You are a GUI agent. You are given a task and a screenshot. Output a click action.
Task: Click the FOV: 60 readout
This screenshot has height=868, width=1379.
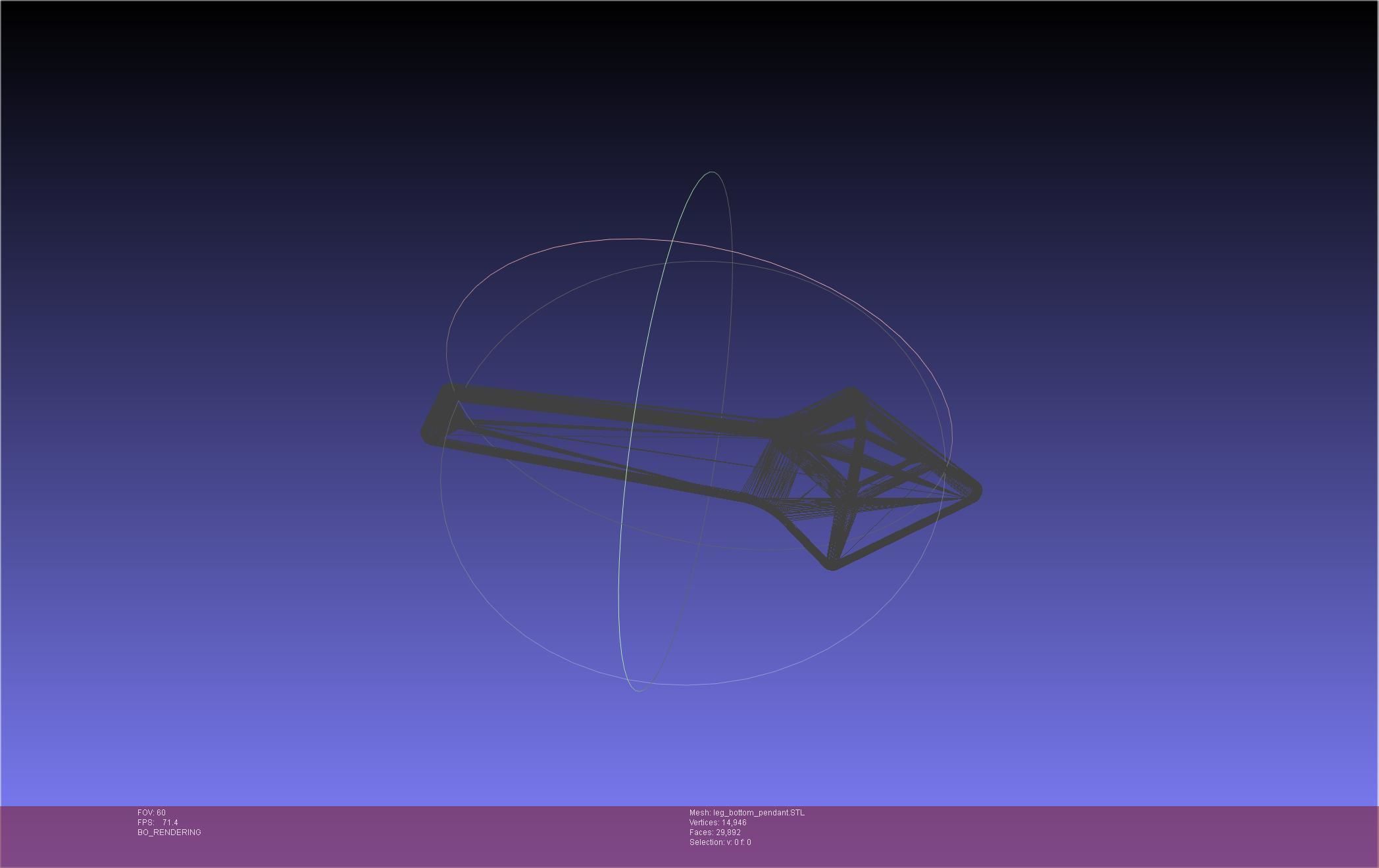click(x=151, y=813)
